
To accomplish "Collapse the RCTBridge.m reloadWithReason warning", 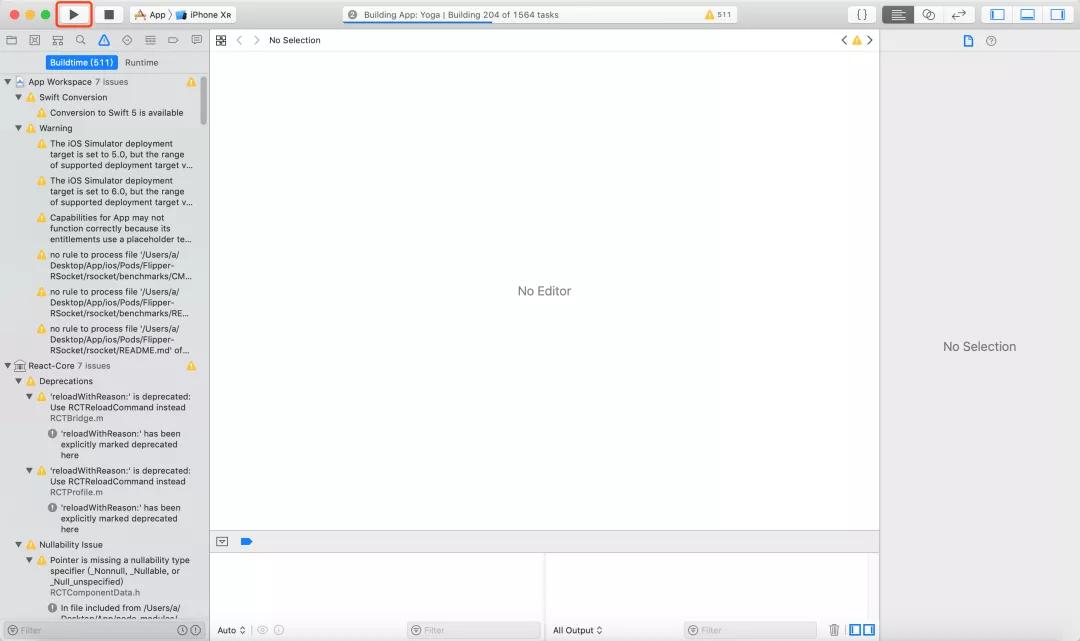I will click(x=30, y=397).
